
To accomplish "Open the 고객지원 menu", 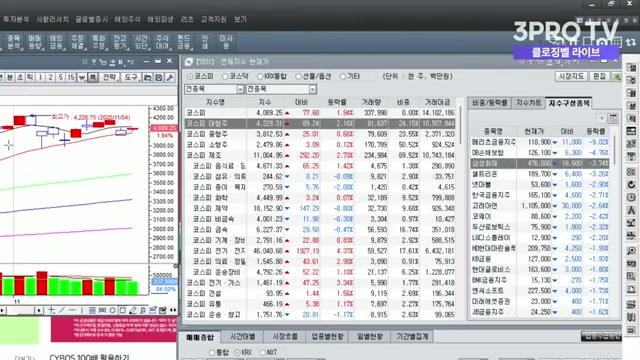I will pos(213,19).
